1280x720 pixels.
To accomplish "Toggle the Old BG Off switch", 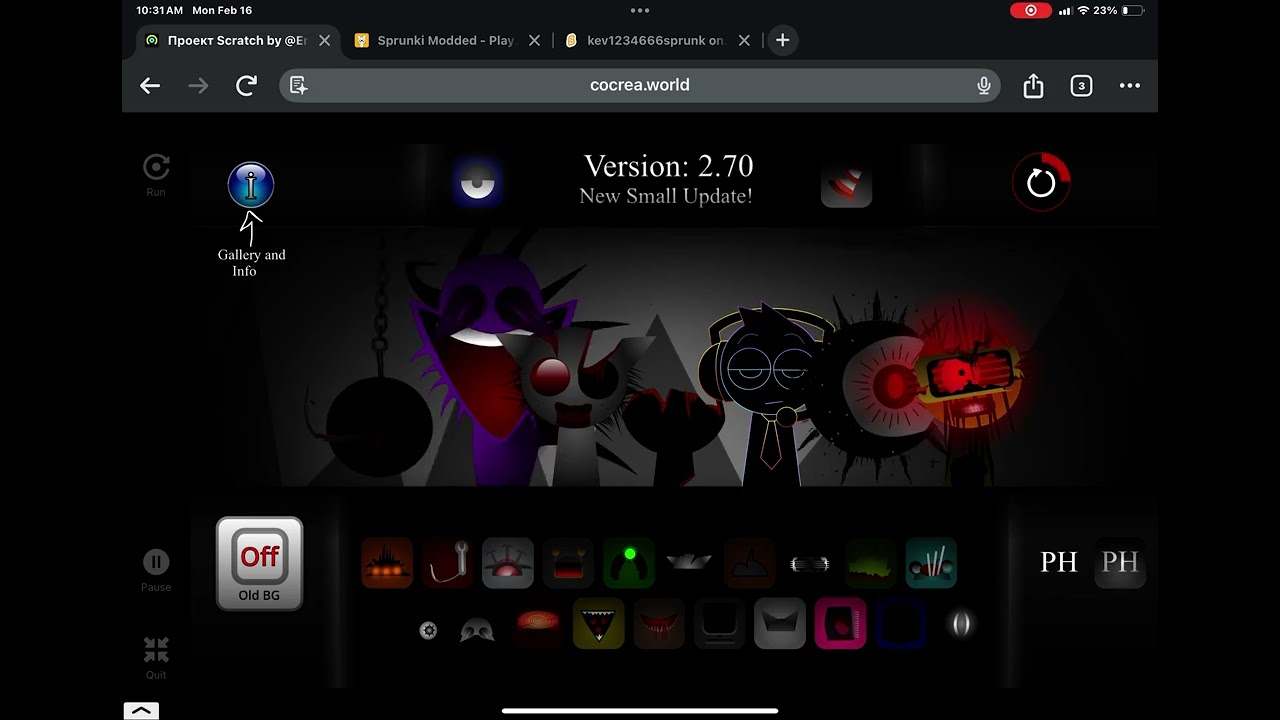I will point(259,563).
